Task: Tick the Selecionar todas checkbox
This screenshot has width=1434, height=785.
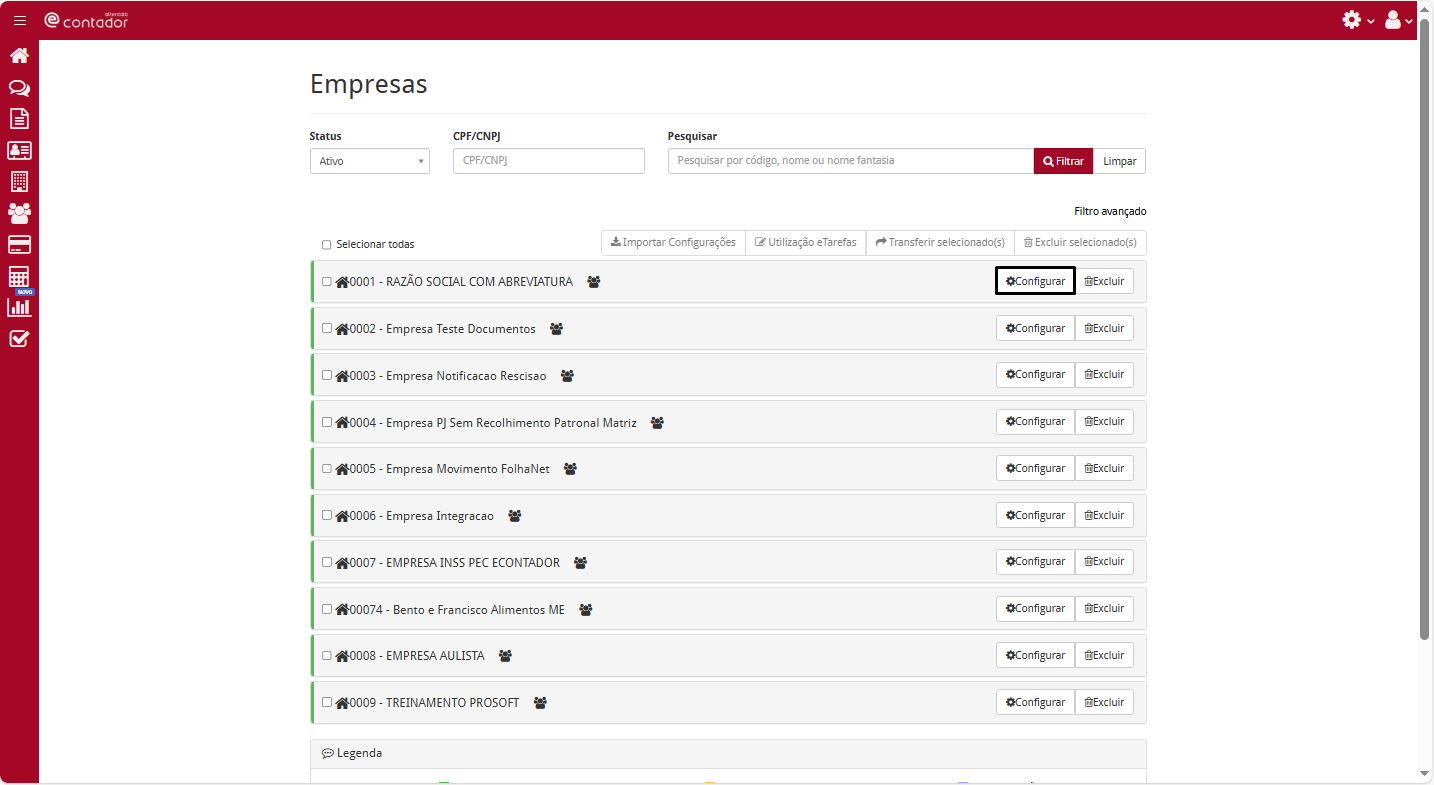Action: click(326, 245)
